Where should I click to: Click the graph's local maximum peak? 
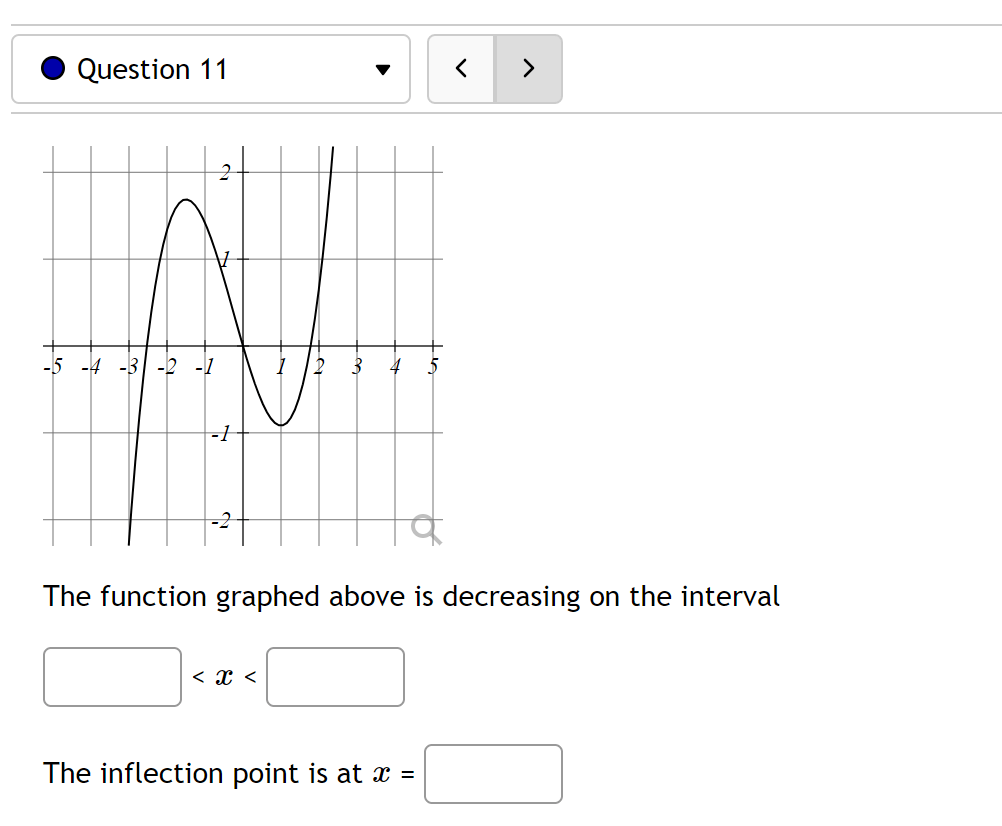(x=185, y=200)
